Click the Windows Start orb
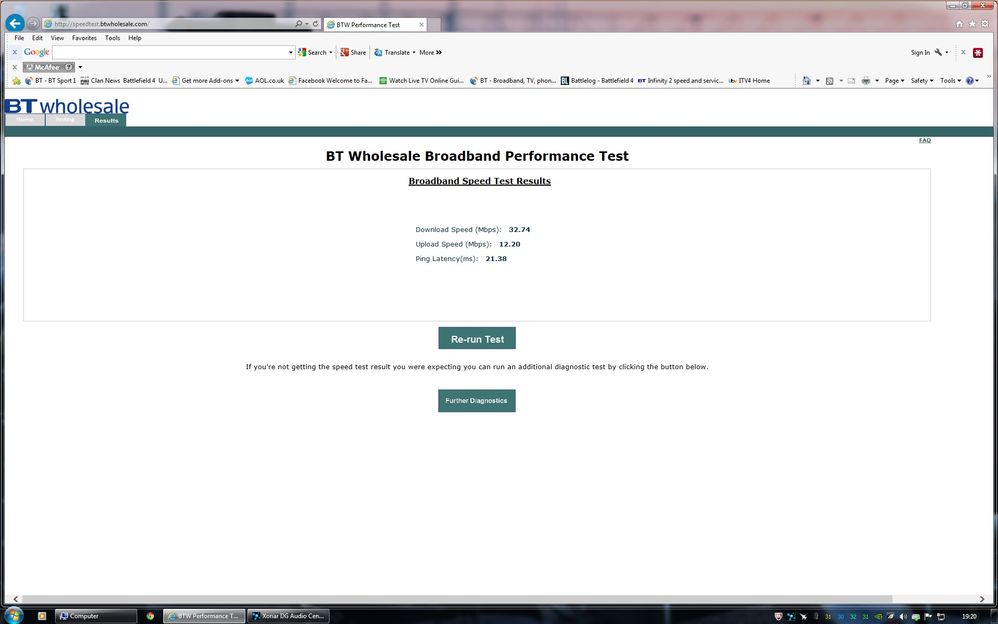 pos(13,615)
